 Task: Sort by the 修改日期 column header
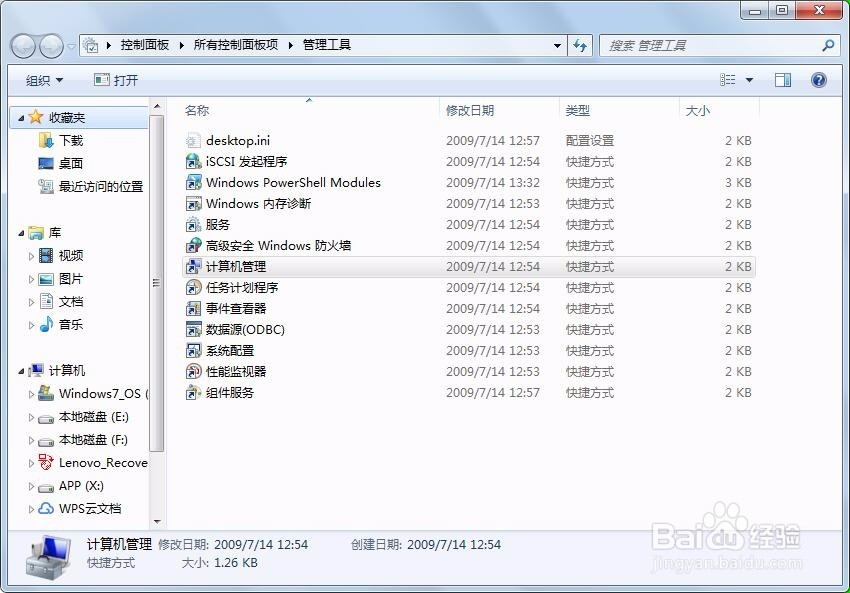[x=499, y=111]
